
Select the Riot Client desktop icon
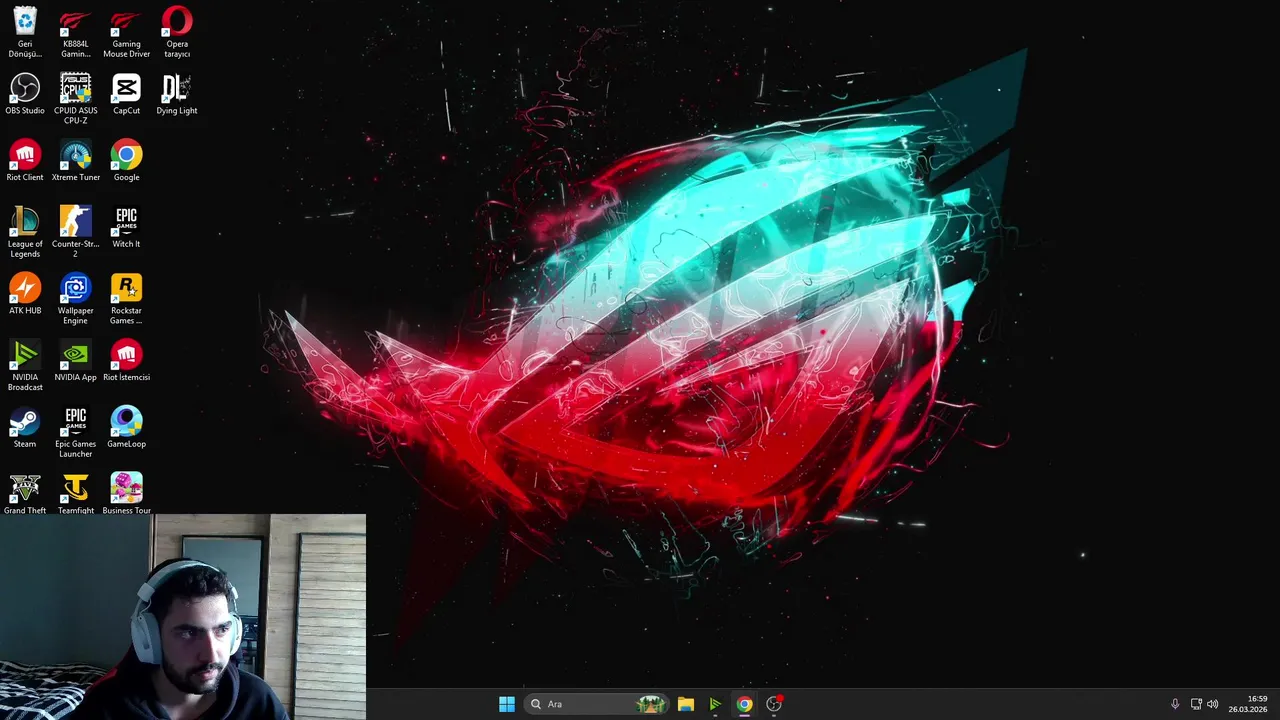tap(25, 161)
